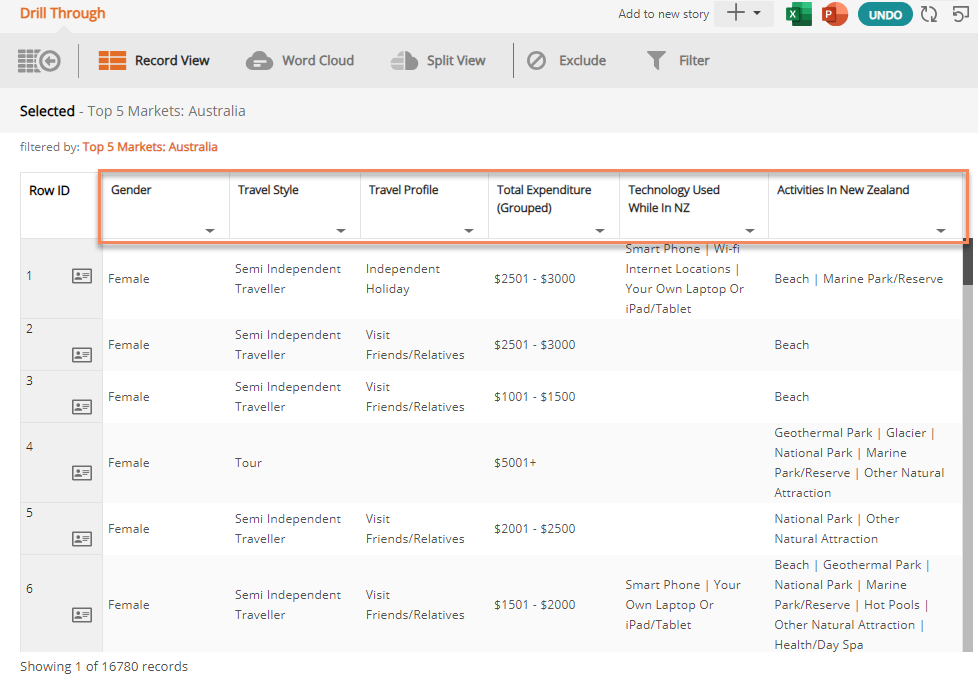Click the Top 5 Markets: Australia filter link

pyautogui.click(x=150, y=146)
